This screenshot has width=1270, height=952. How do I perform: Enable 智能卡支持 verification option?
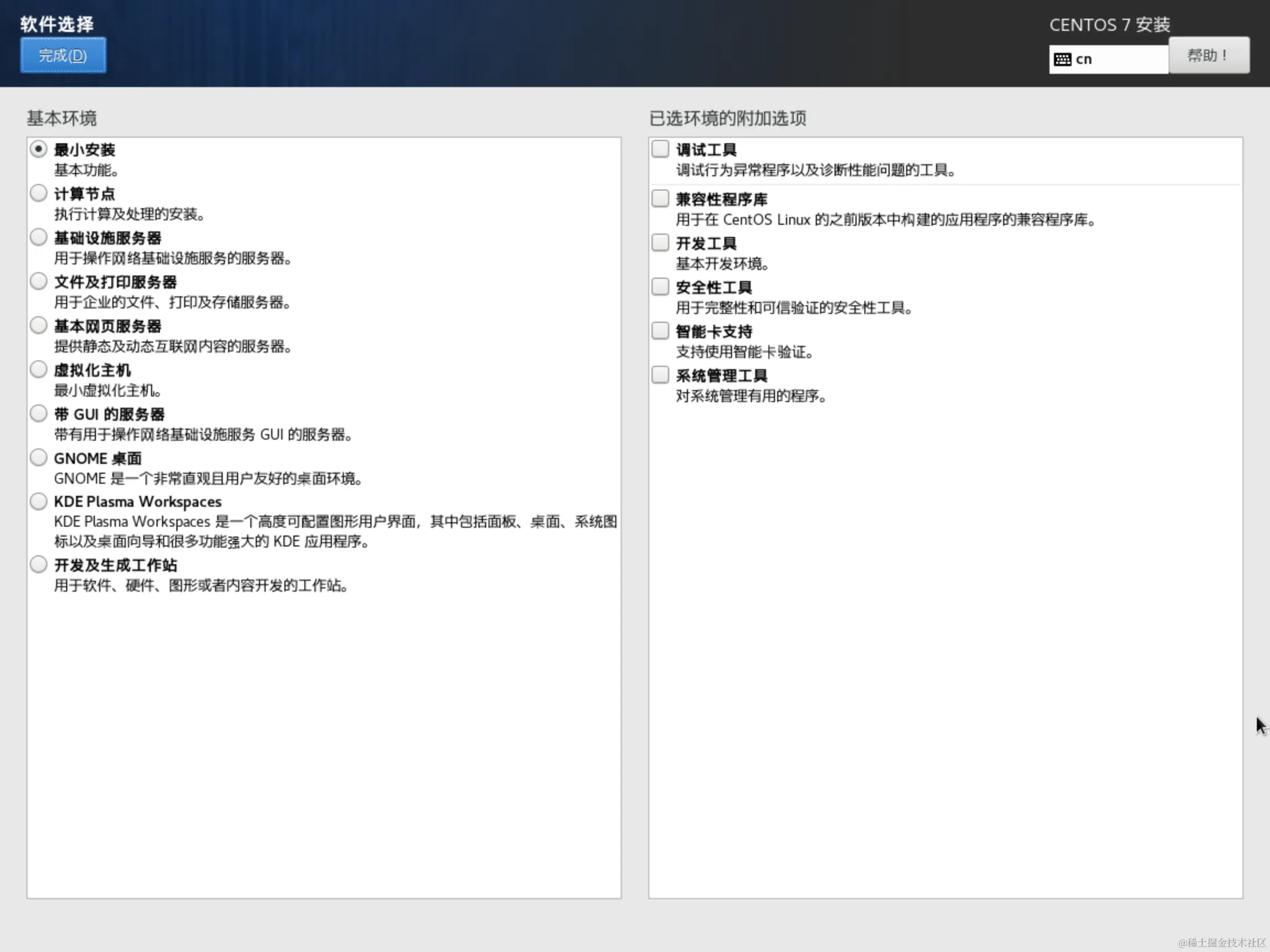tap(660, 331)
